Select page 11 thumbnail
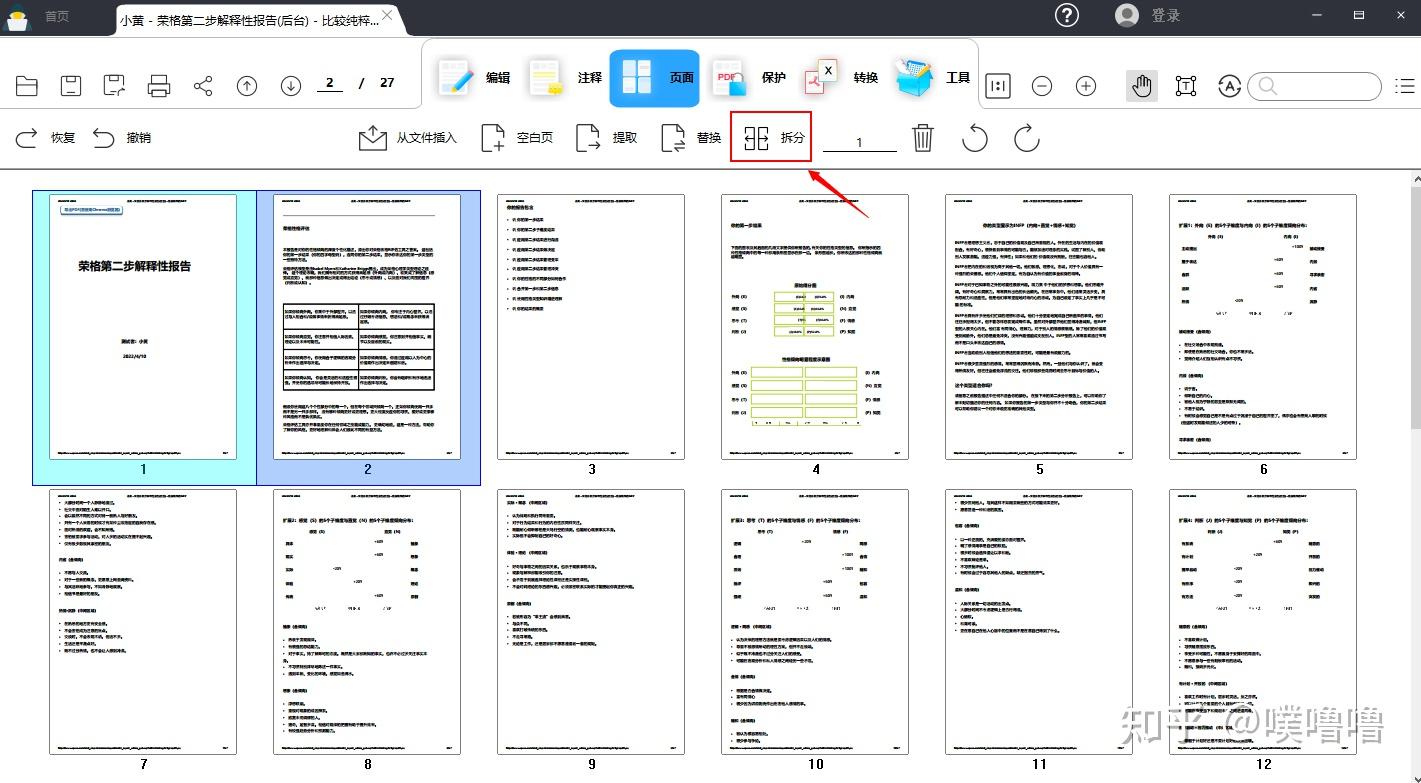 tap(1039, 621)
